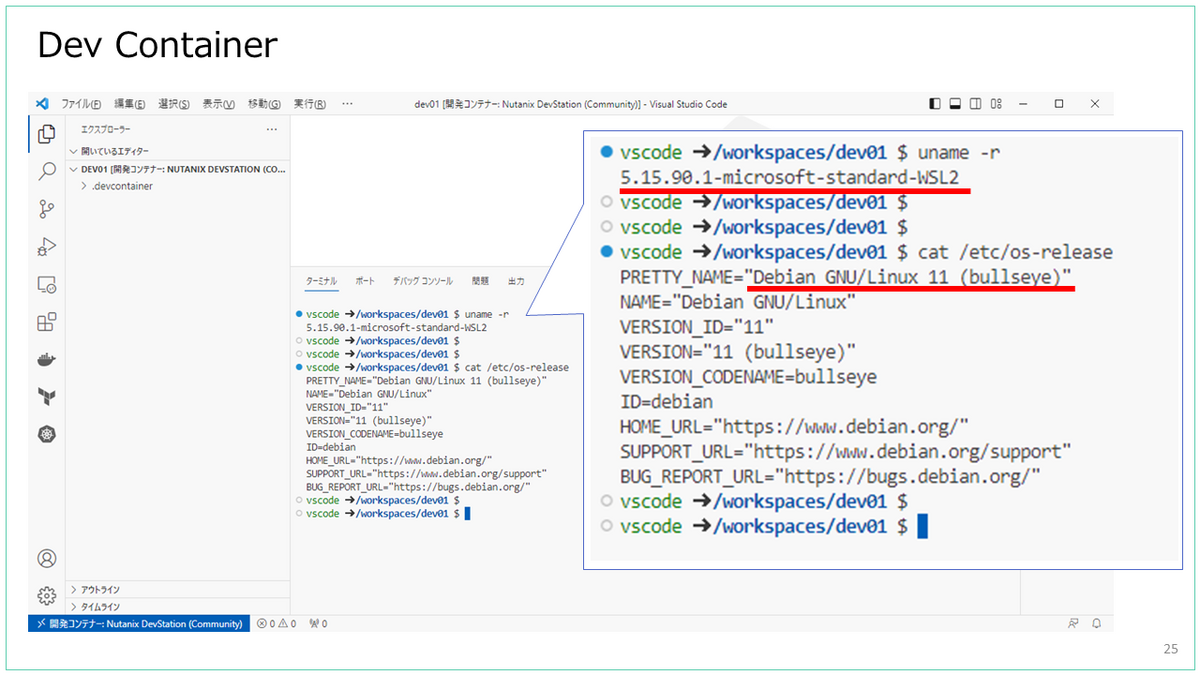This screenshot has height=675, width=1200.
Task: Open the ファイル(F) menu
Action: click(81, 104)
